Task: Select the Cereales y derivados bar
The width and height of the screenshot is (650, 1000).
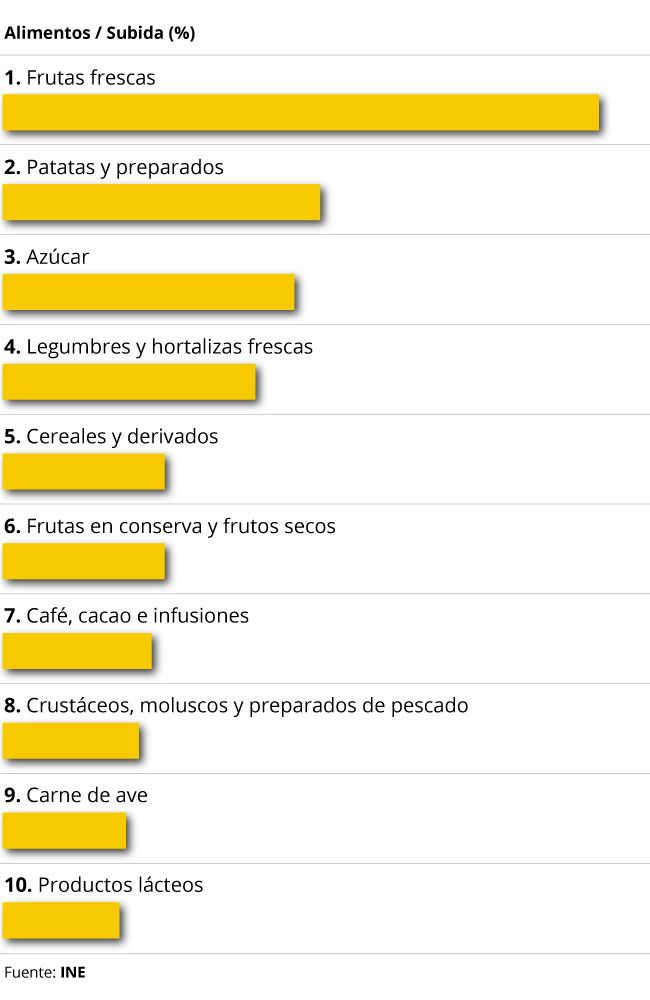Action: [83, 472]
